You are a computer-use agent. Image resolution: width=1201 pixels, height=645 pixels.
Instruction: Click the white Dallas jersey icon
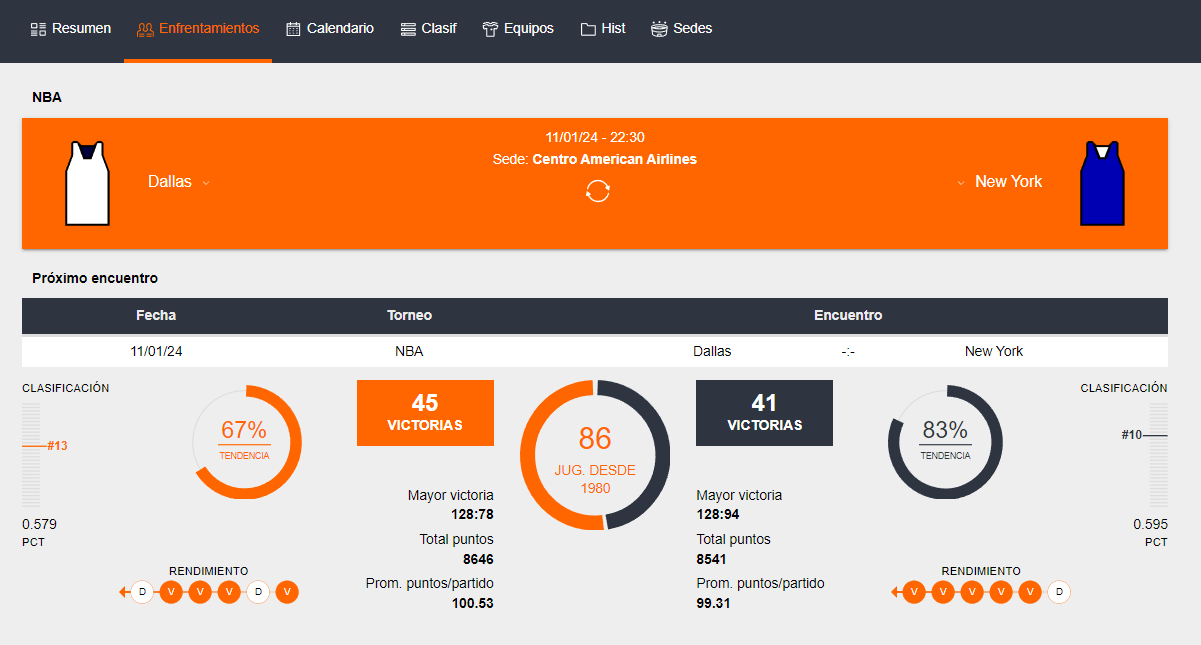pyautogui.click(x=87, y=183)
